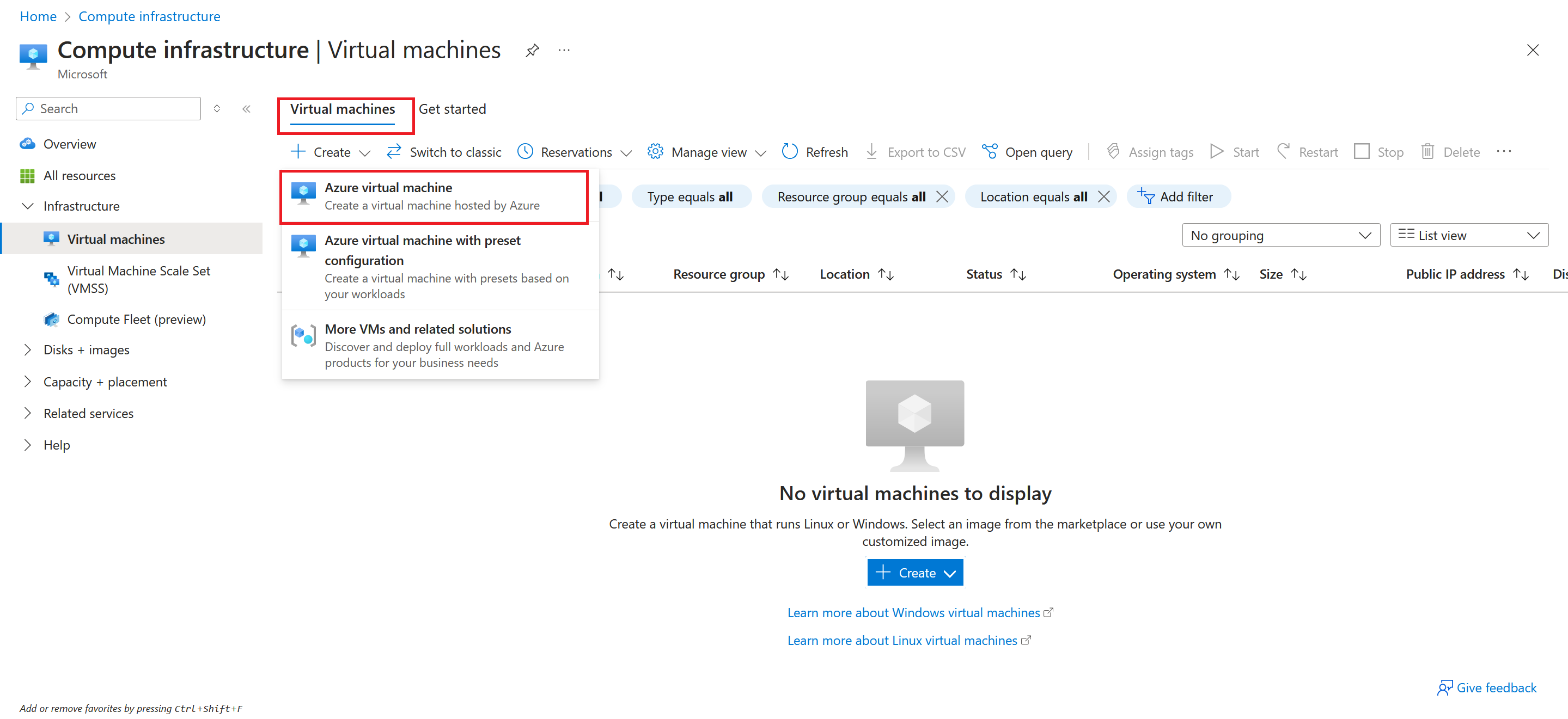Click Give feedback

pyautogui.click(x=1486, y=688)
